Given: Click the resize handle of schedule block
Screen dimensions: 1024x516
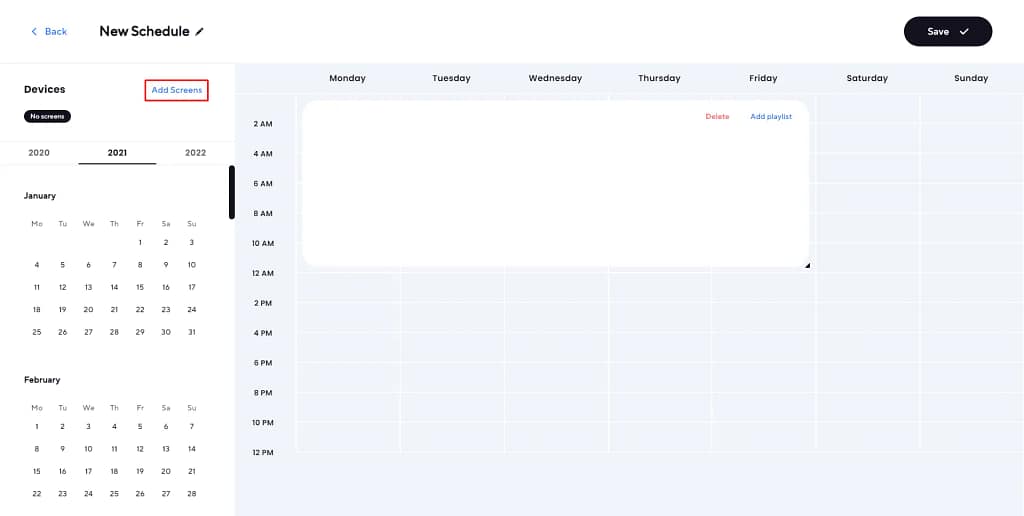Looking at the screenshot, I should (x=806, y=265).
